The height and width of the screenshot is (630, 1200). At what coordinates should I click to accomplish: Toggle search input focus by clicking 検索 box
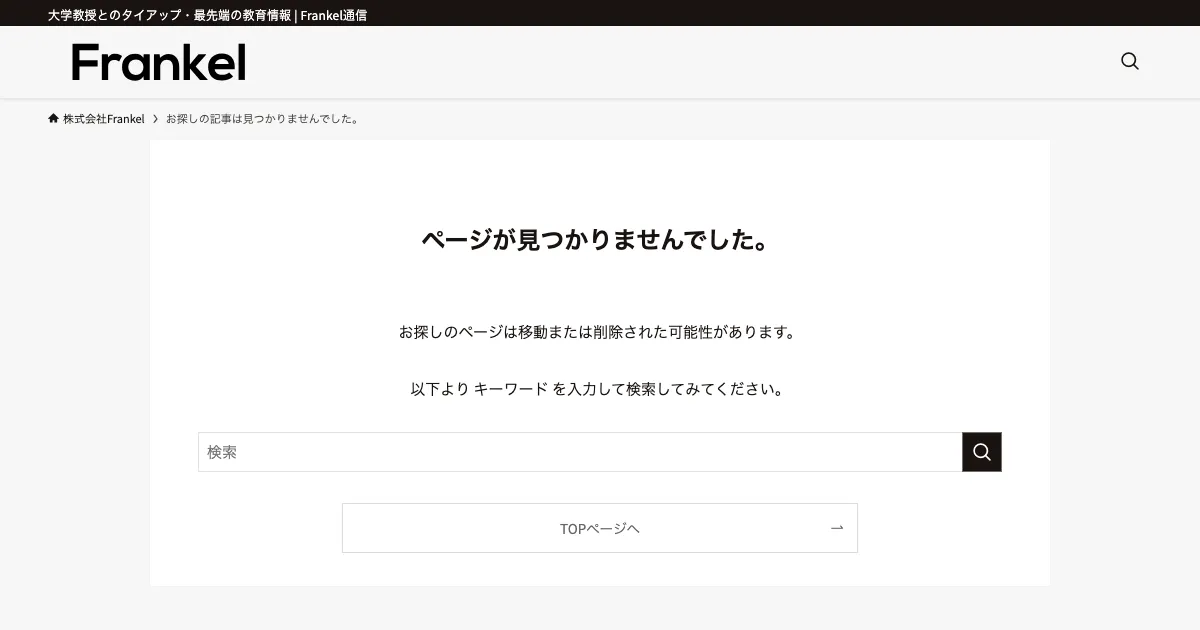(x=580, y=452)
